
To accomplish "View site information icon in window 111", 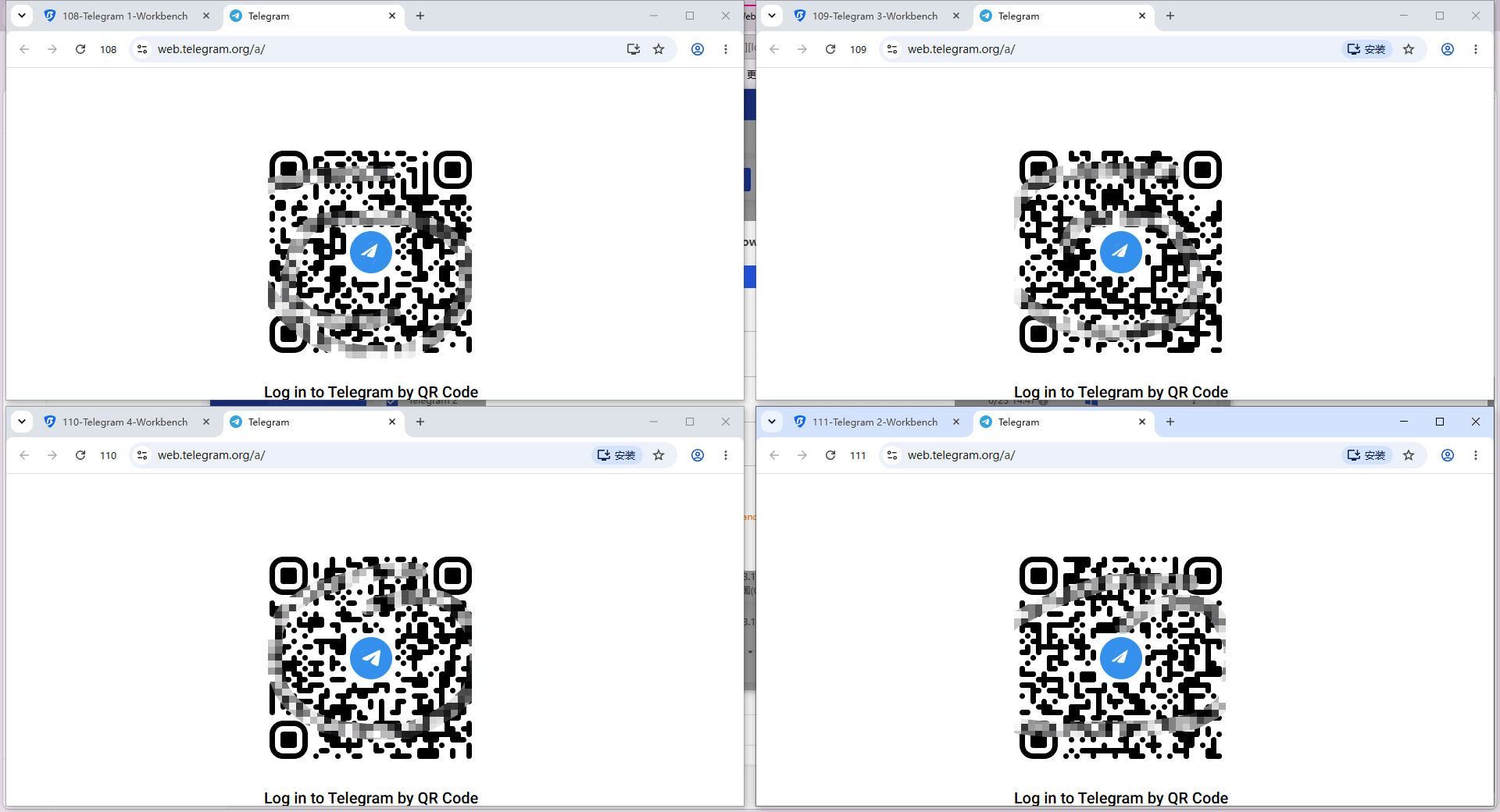I will tap(892, 455).
